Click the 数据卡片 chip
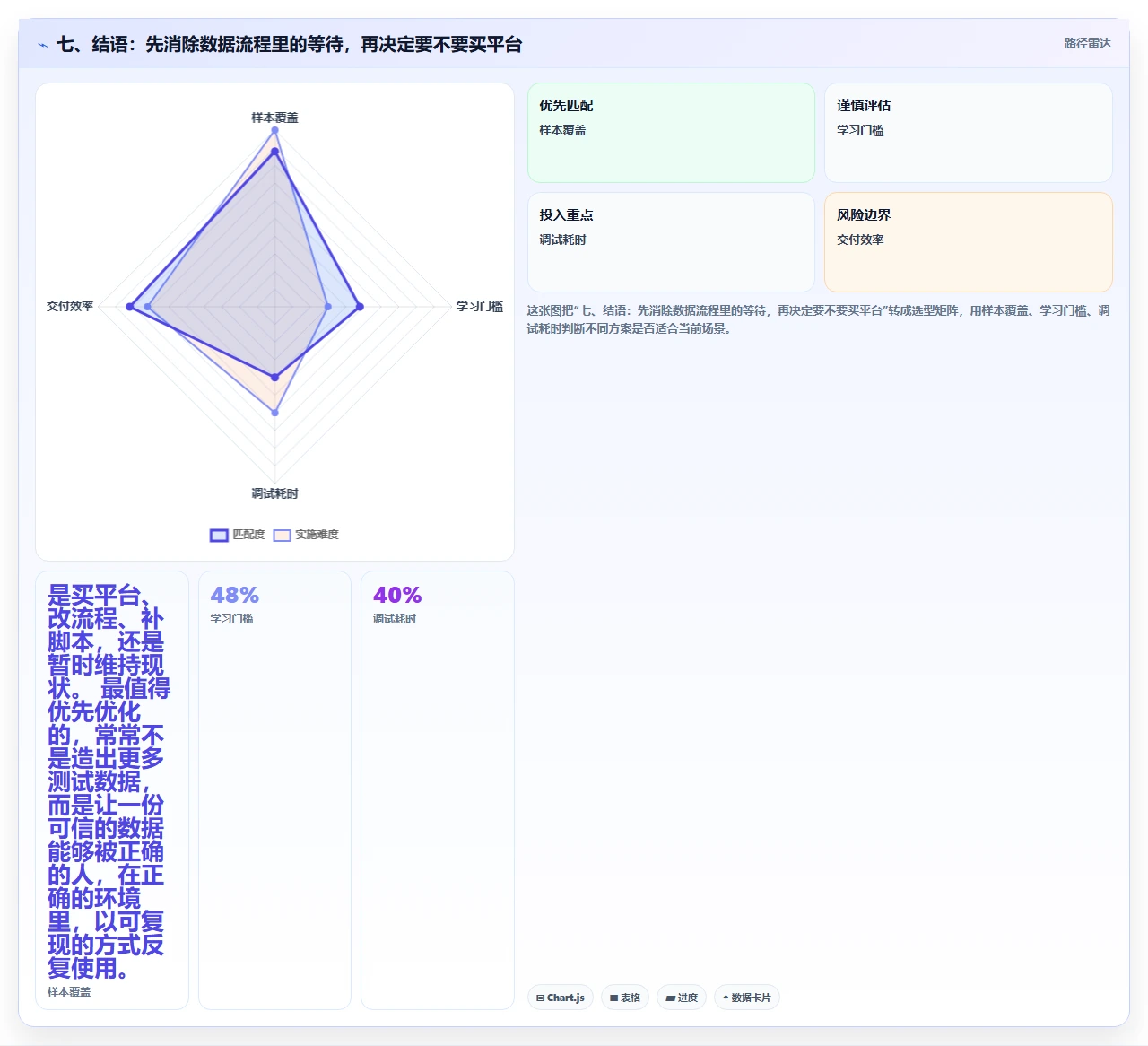Viewport: 1148px width, 1046px height. click(747, 998)
